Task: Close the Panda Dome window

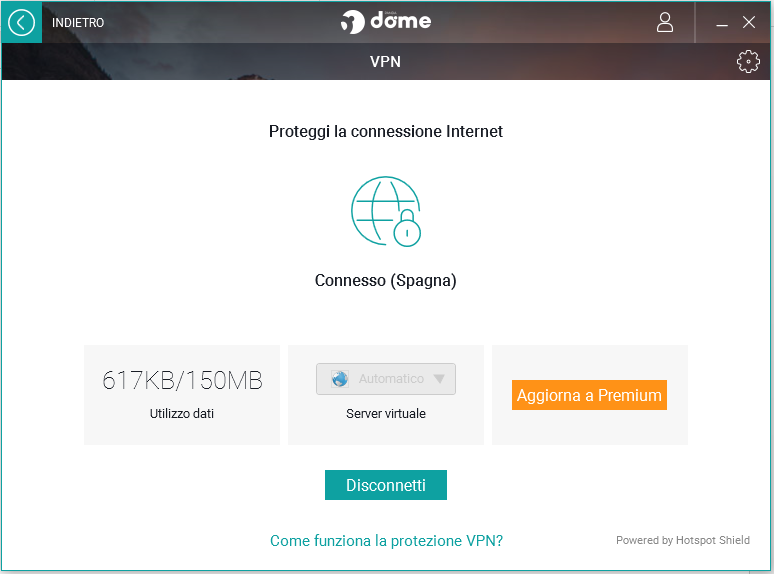Action: coord(749,22)
